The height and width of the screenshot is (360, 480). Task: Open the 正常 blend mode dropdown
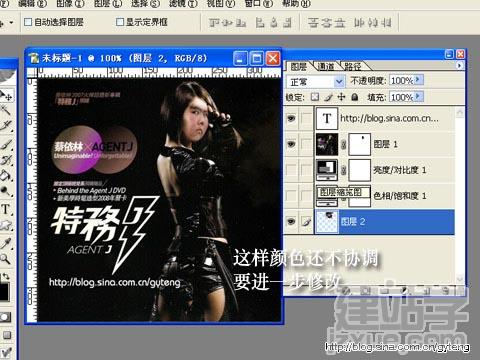pos(315,81)
